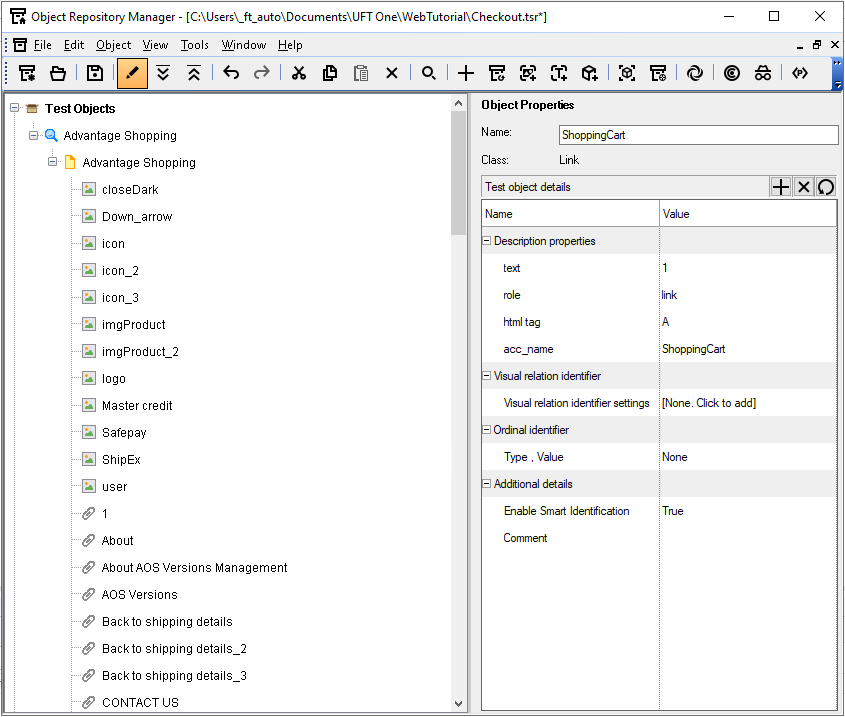Select the CONTACT US link object
Image resolution: width=845 pixels, height=717 pixels.
(140, 702)
